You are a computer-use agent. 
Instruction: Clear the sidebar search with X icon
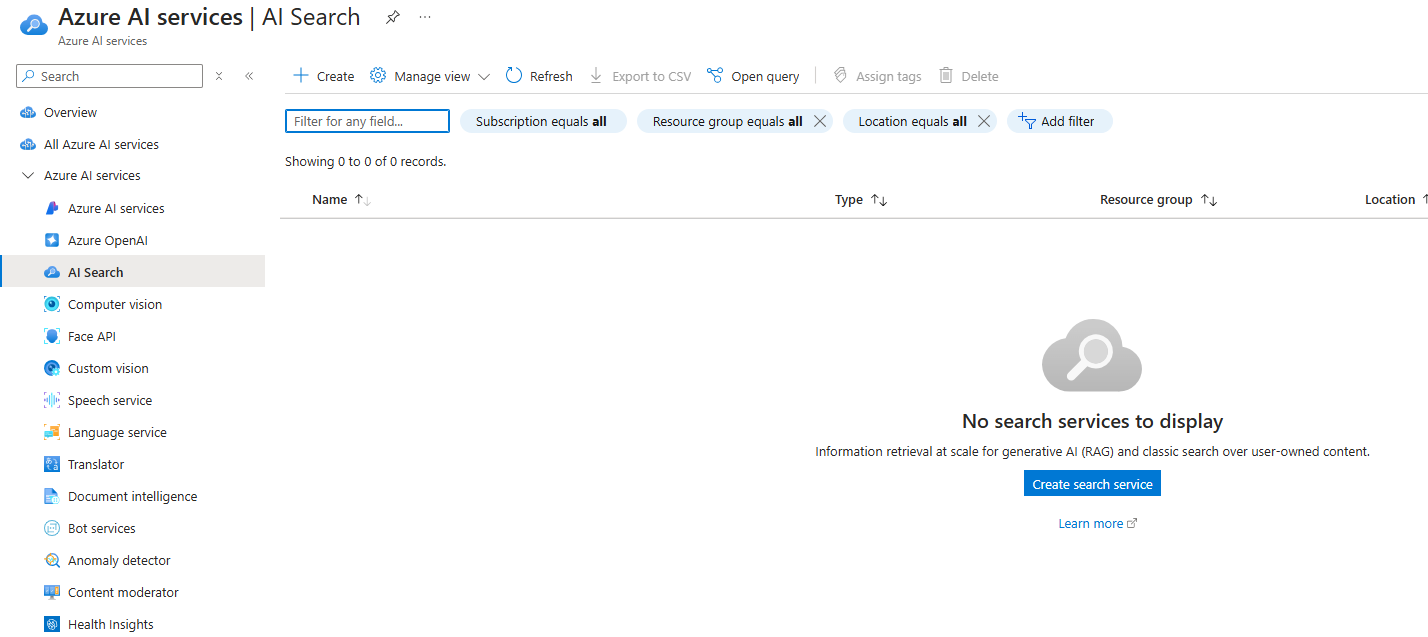[219, 76]
